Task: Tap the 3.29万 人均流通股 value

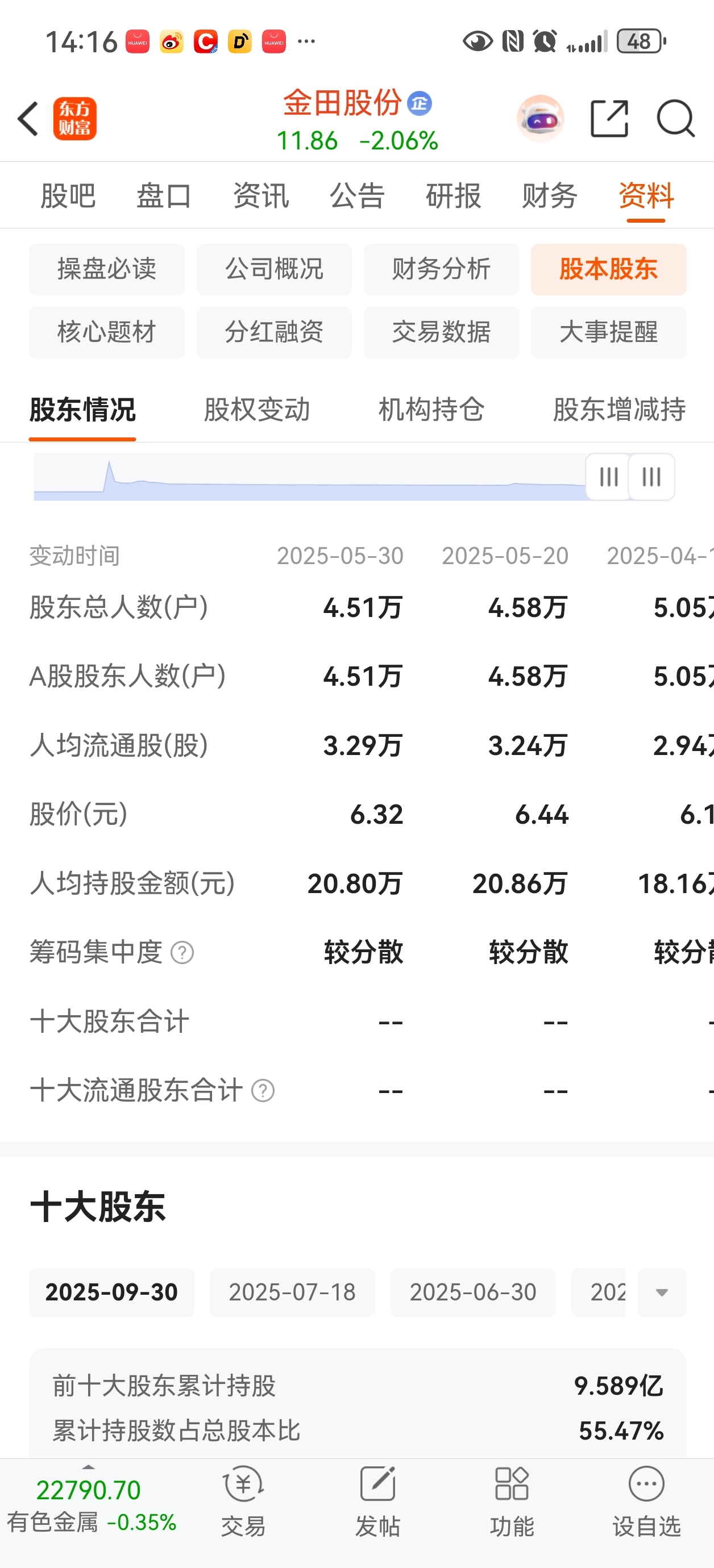Action: point(363,745)
